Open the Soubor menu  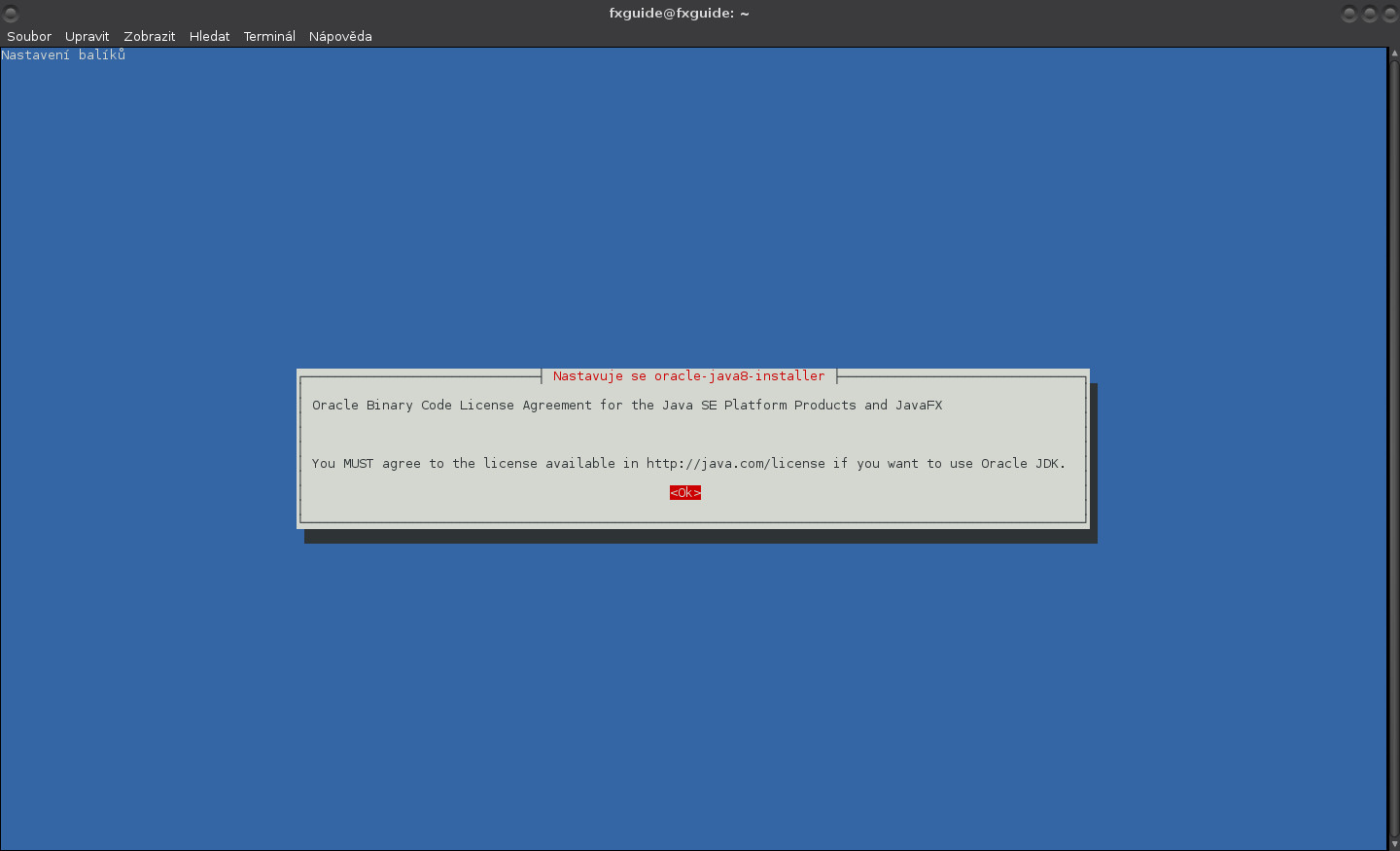pos(28,36)
